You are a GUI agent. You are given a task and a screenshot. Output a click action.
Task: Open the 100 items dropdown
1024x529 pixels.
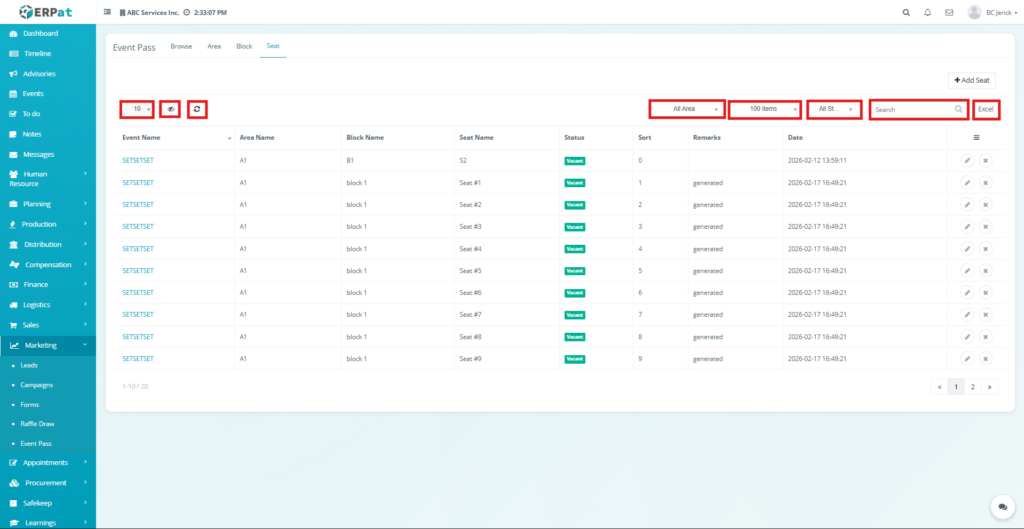(764, 109)
